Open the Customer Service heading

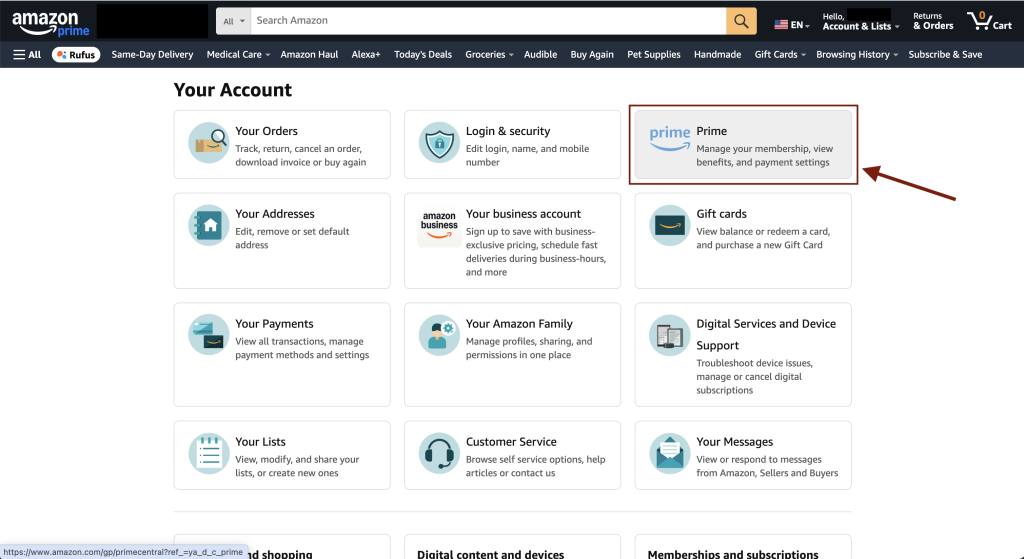[x=511, y=442]
